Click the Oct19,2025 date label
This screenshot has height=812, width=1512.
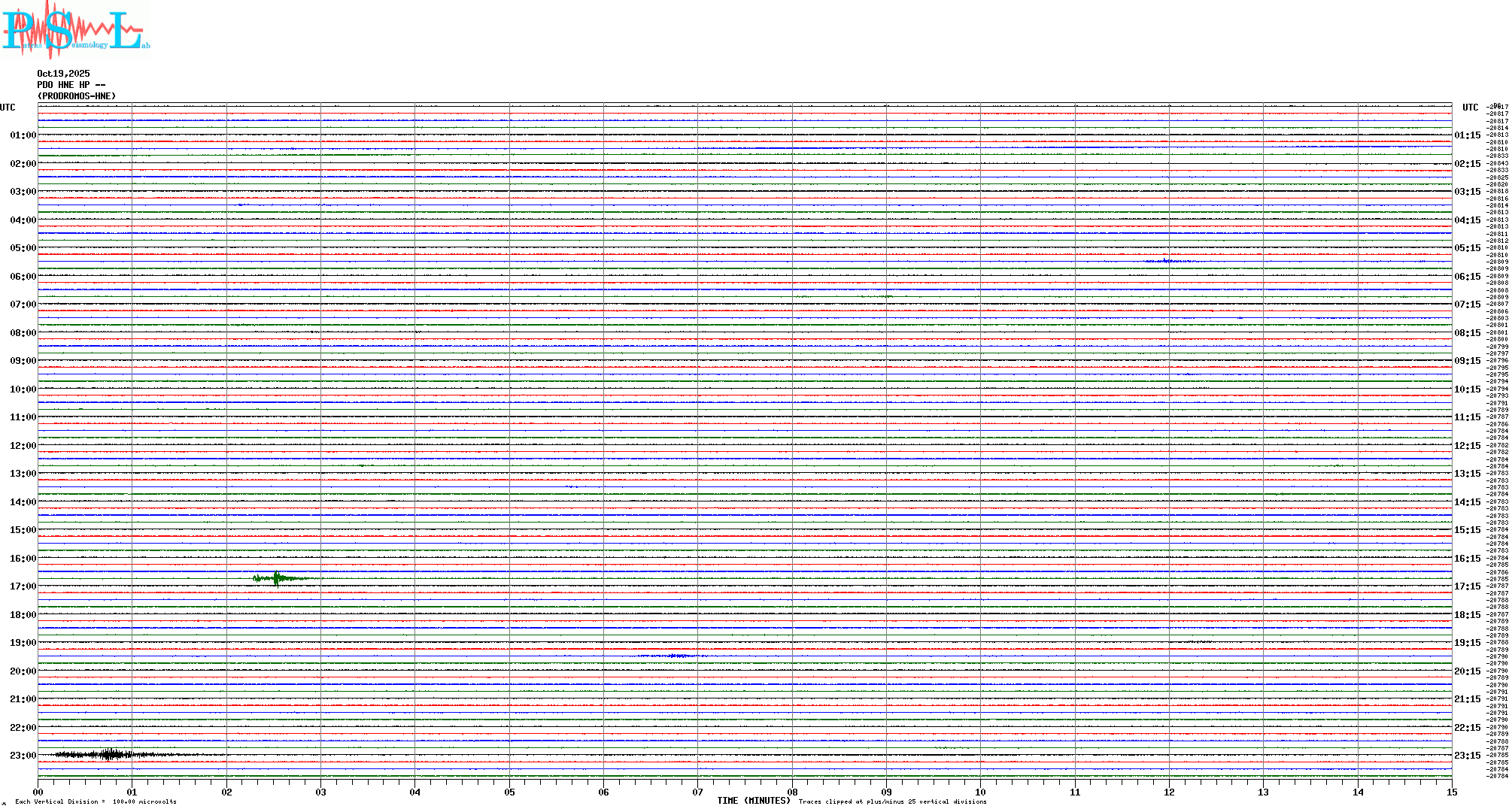coord(63,74)
